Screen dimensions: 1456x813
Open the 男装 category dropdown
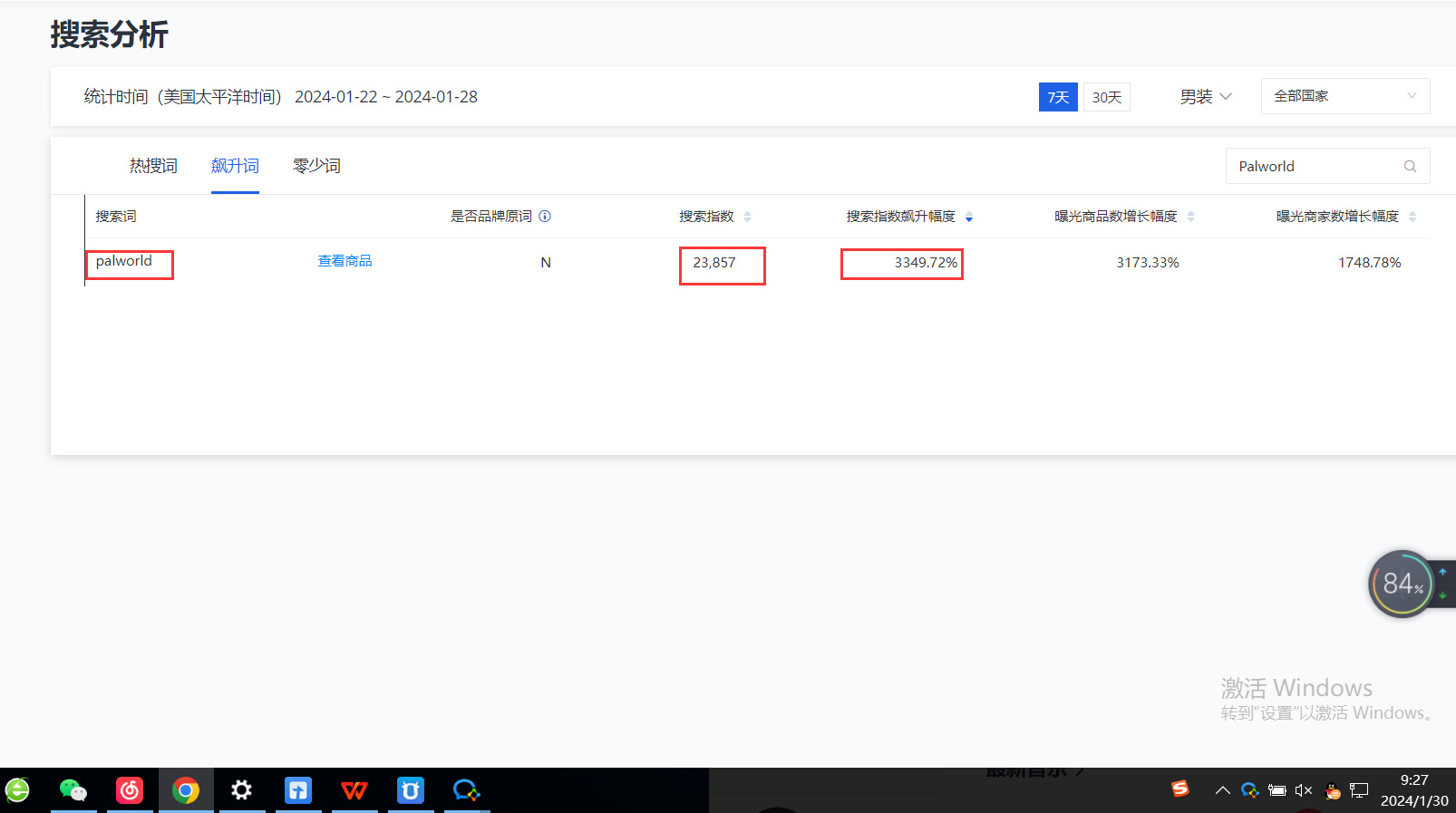(x=1205, y=97)
